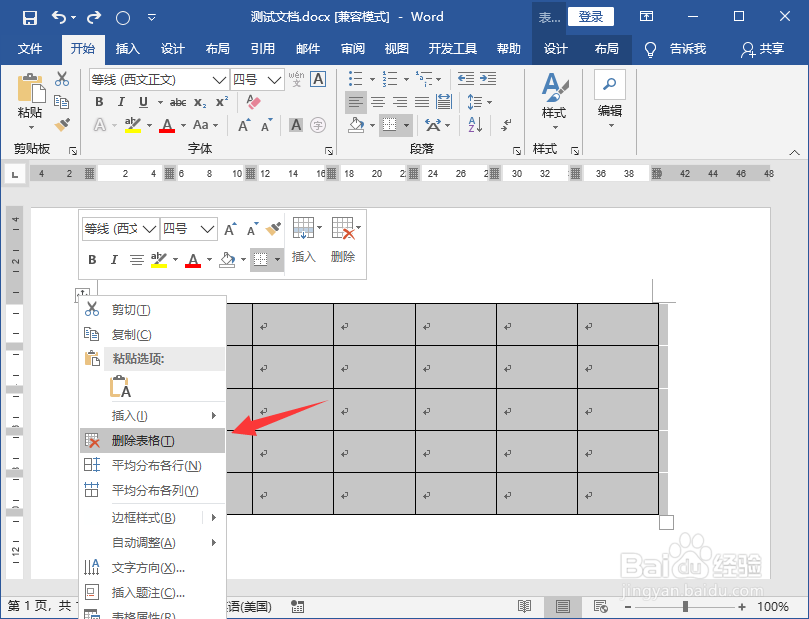This screenshot has width=809, height=619.
Task: Toggle italic in the ribbon
Action: (121, 102)
